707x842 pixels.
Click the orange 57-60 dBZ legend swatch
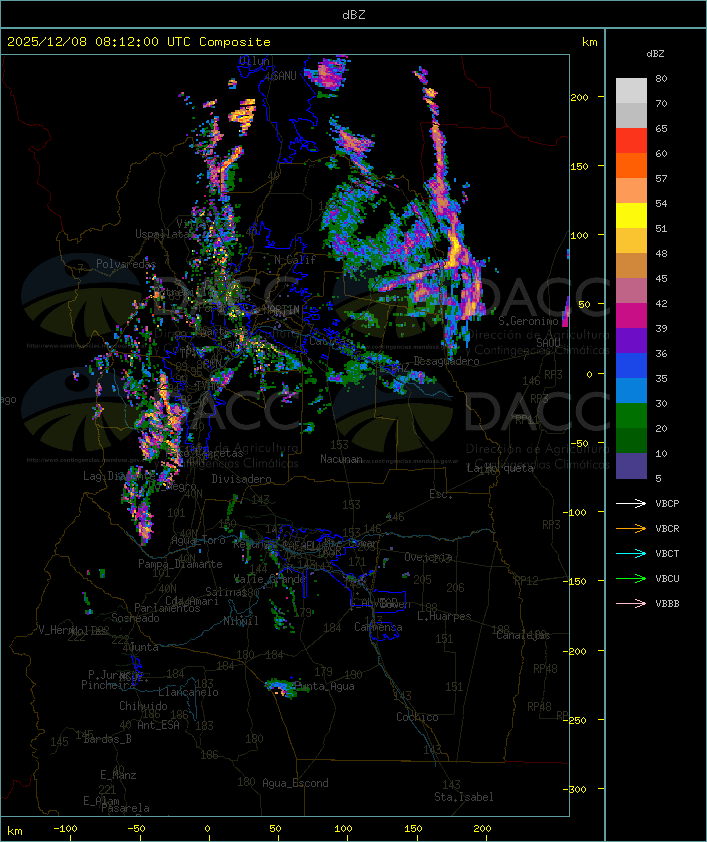tap(631, 165)
